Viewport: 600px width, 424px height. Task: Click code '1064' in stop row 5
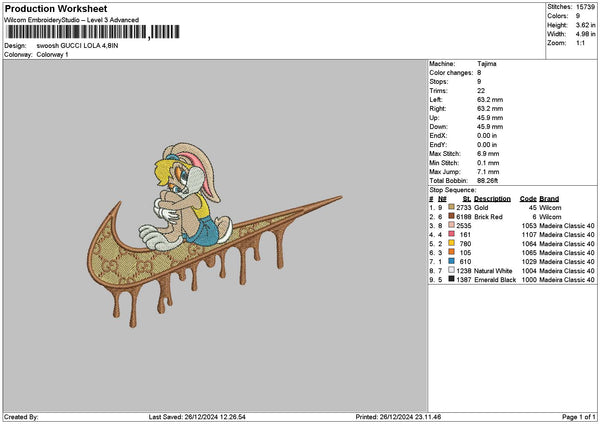[529, 244]
